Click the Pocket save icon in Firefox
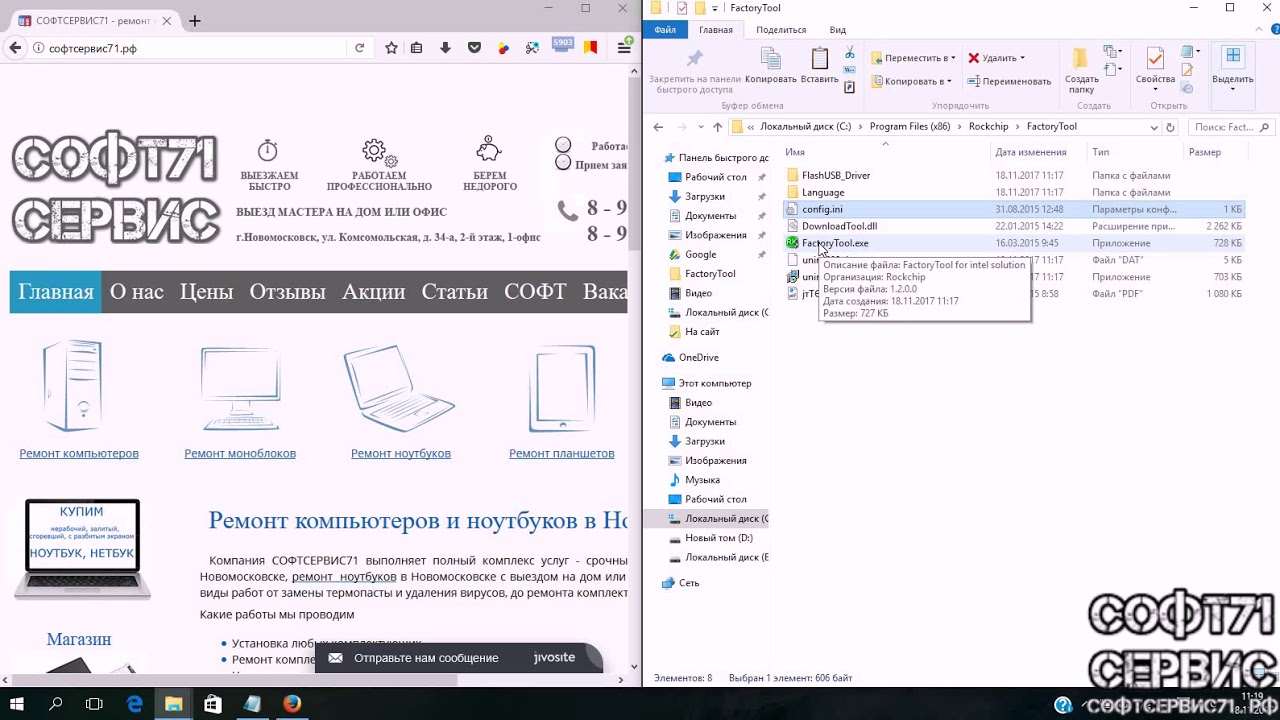1280x720 pixels. 475,47
